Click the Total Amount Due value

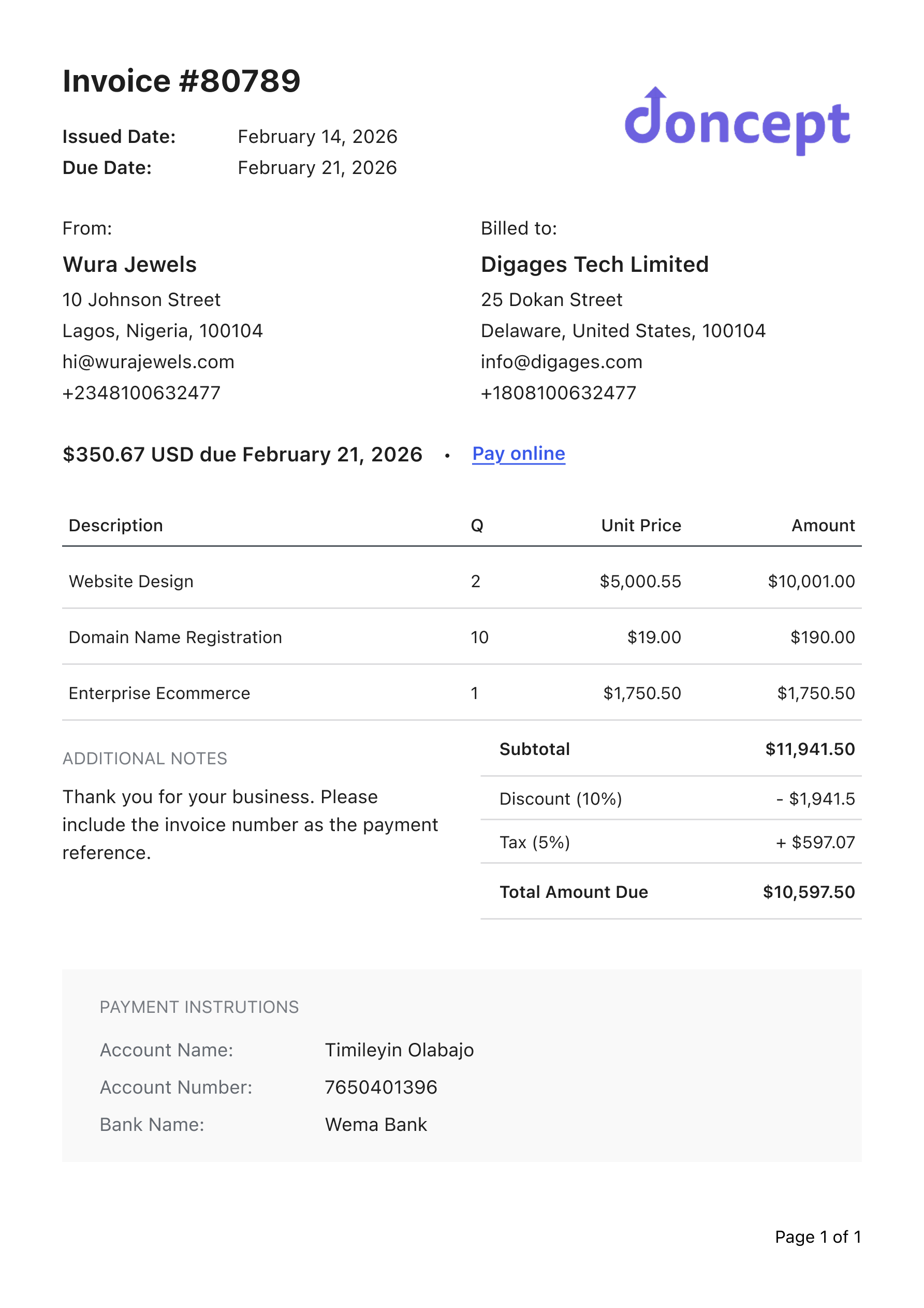point(809,892)
